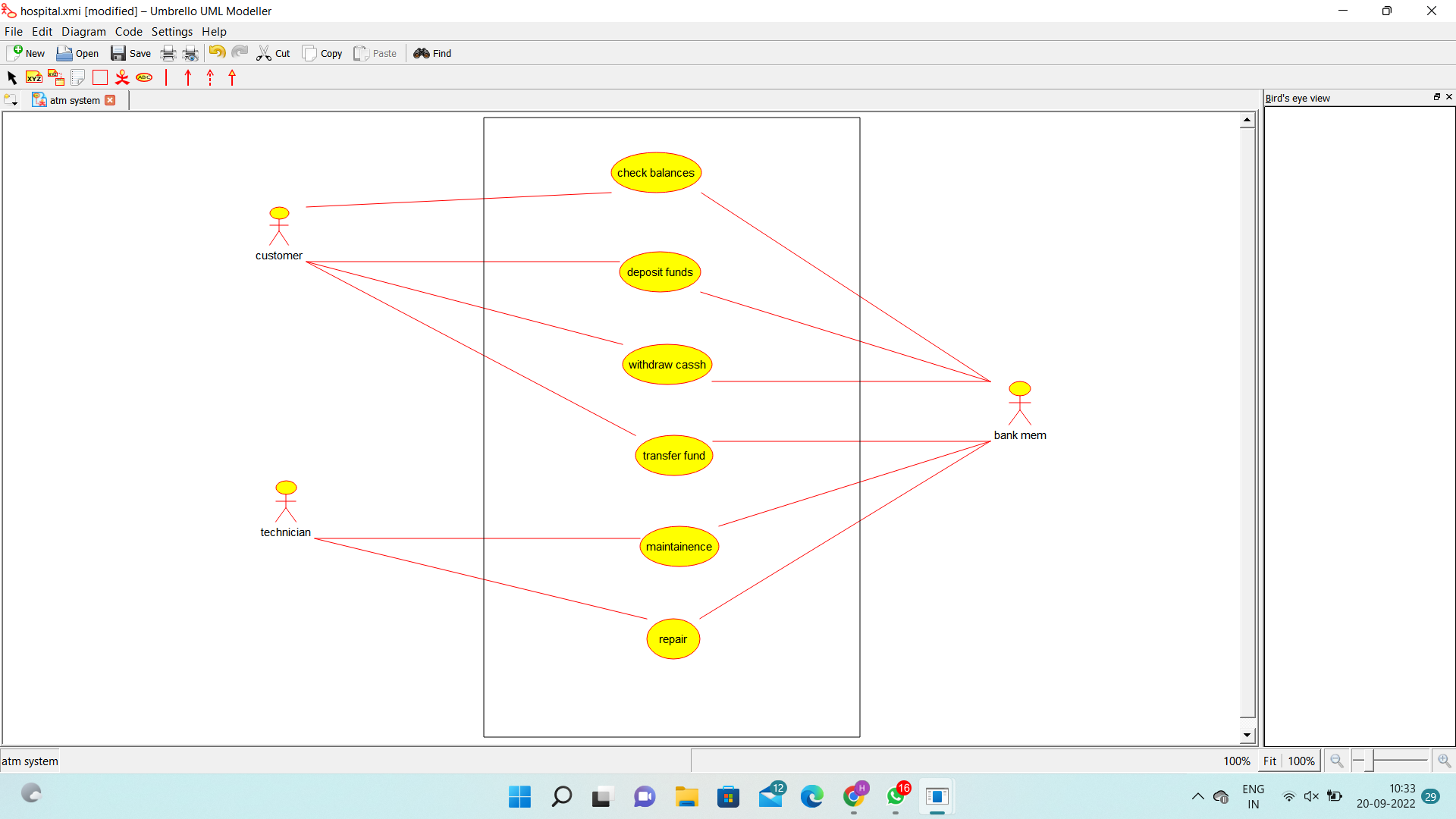Click the Fit zoom button

click(x=1269, y=761)
